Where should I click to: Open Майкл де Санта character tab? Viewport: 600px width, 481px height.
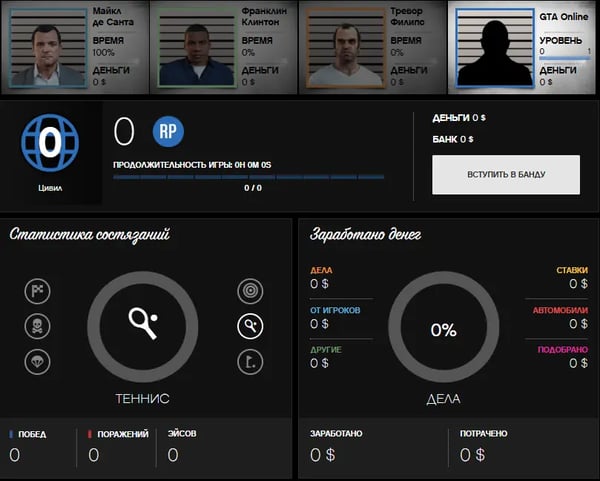75,47
